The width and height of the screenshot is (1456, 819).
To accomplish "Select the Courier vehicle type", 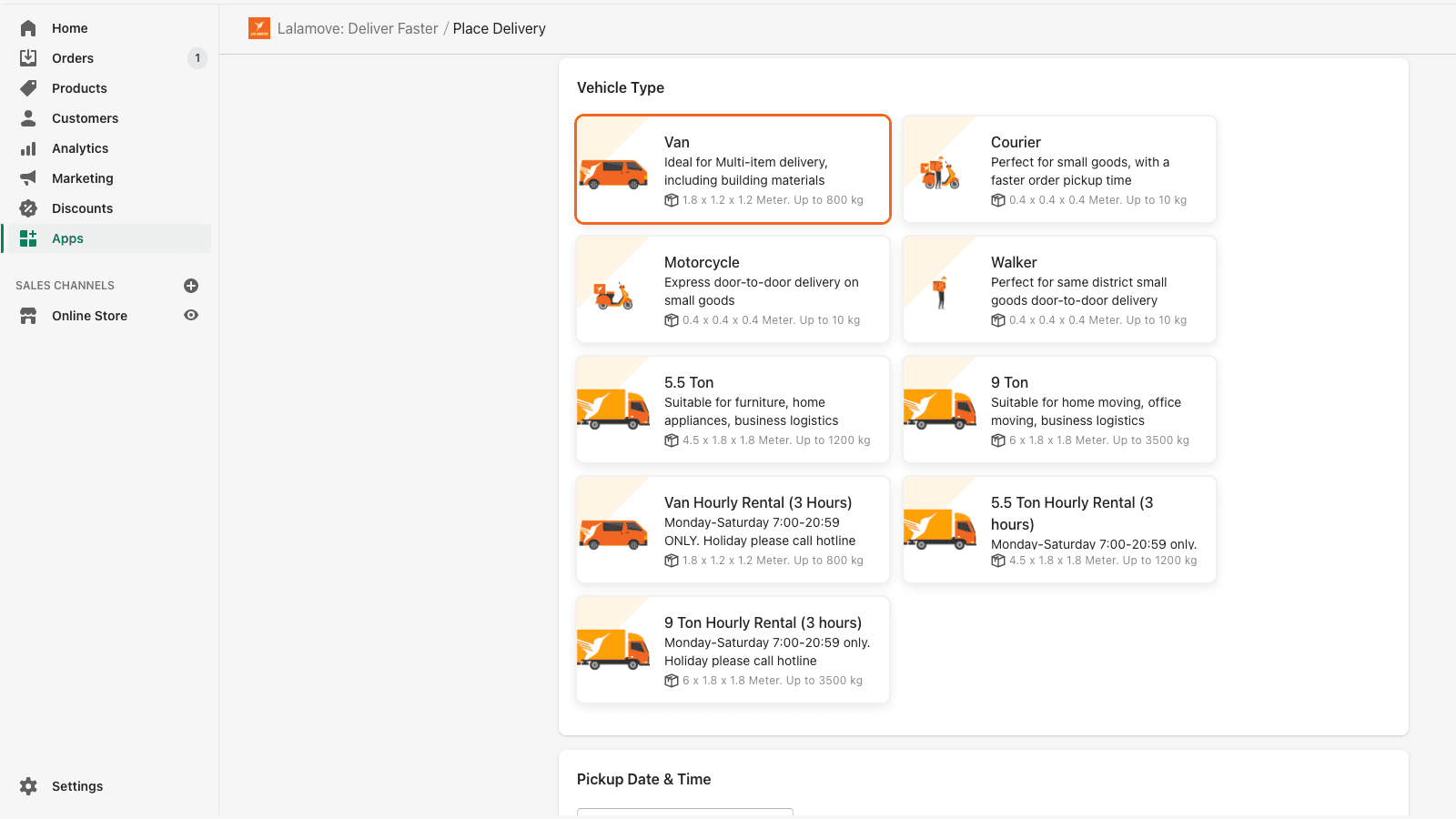I will tap(1058, 169).
